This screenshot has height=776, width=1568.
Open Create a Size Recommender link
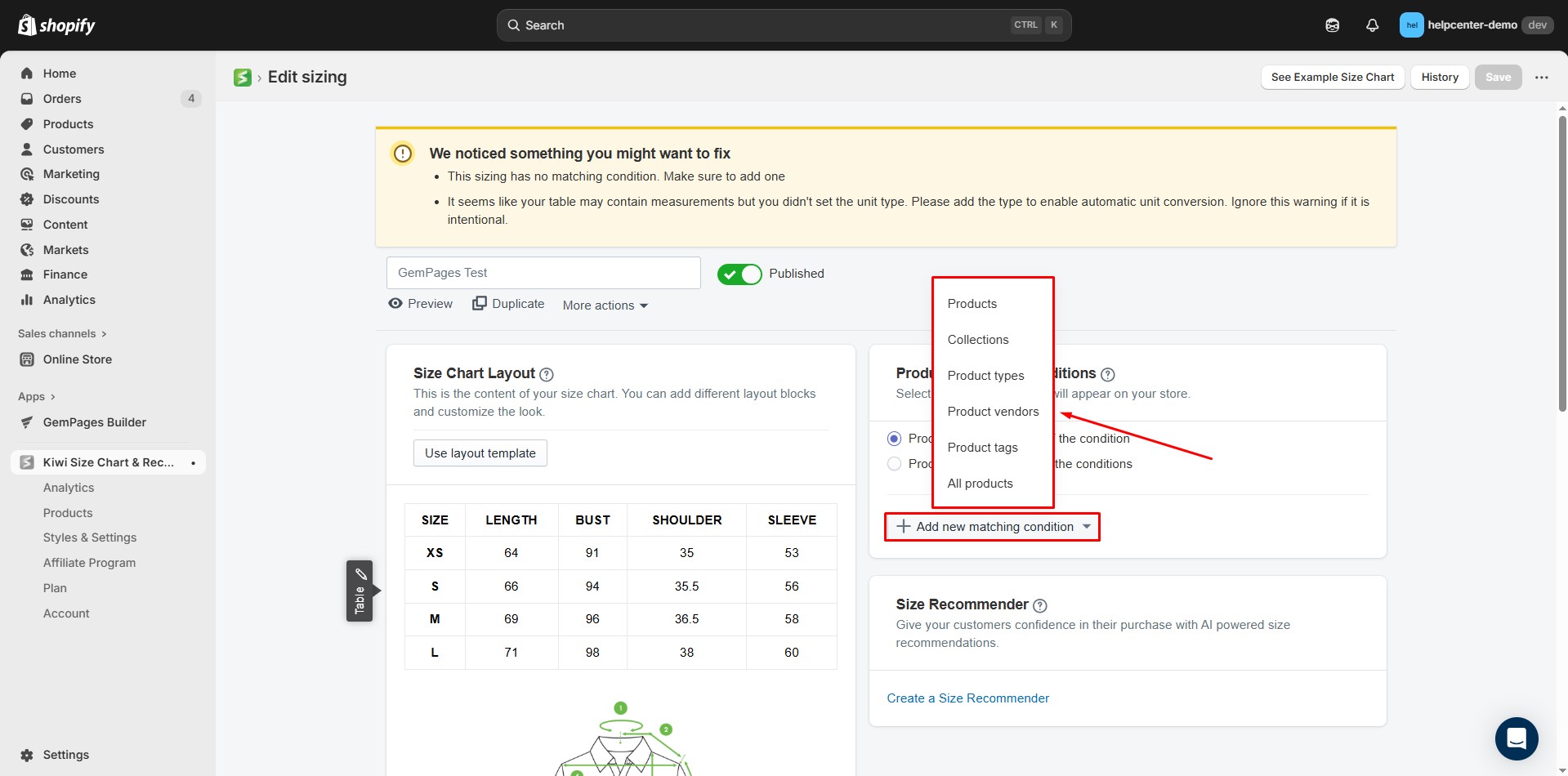click(x=967, y=698)
